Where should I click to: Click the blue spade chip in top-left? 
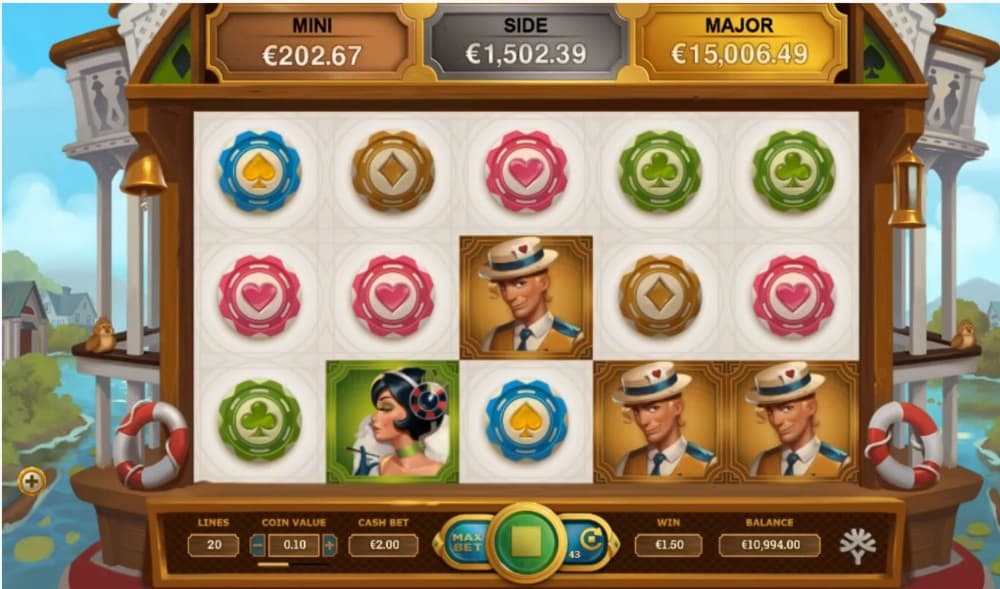pyautogui.click(x=259, y=171)
